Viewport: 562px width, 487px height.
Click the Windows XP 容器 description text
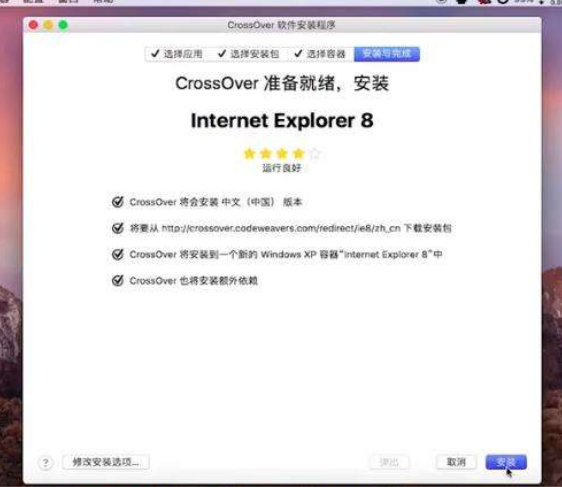(x=286, y=254)
